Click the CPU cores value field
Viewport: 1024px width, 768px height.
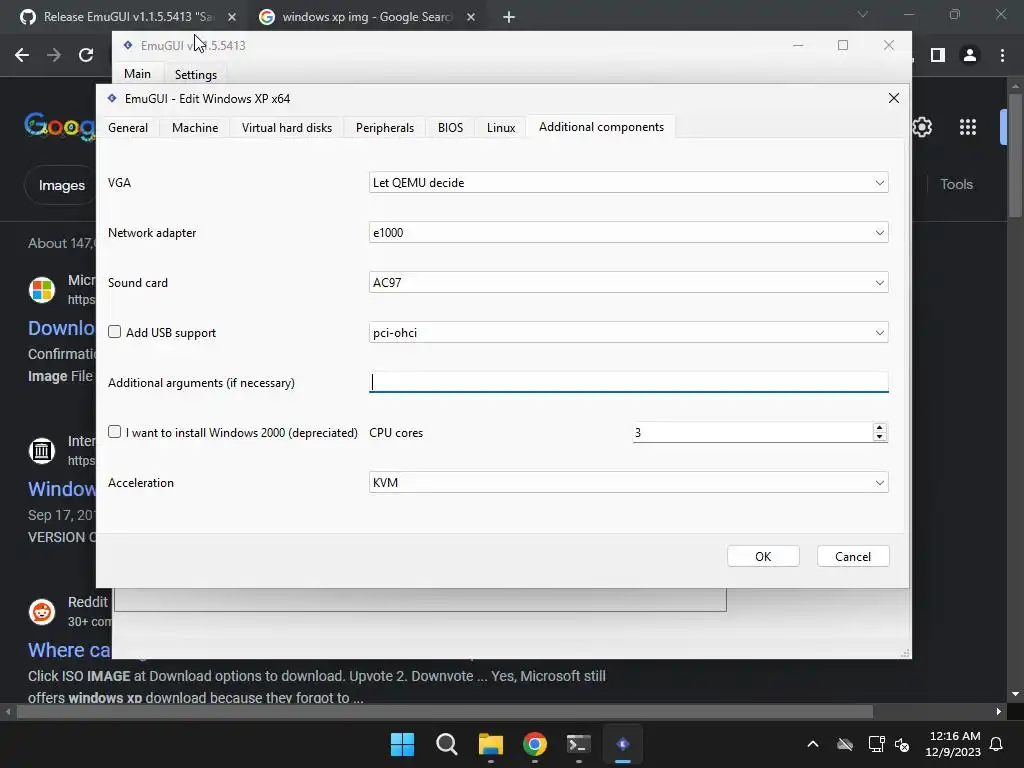tap(752, 432)
